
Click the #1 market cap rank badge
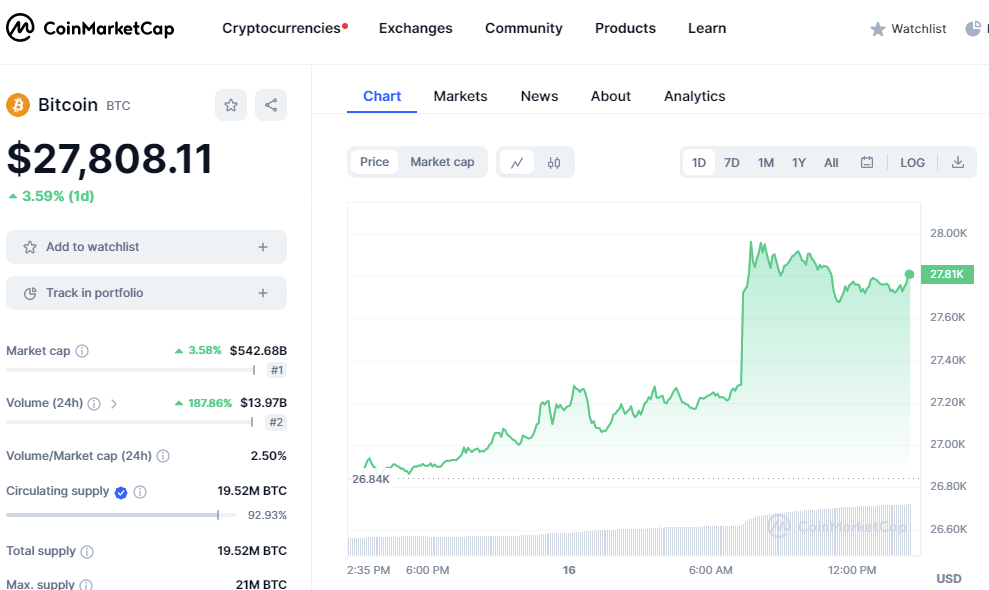(x=277, y=370)
